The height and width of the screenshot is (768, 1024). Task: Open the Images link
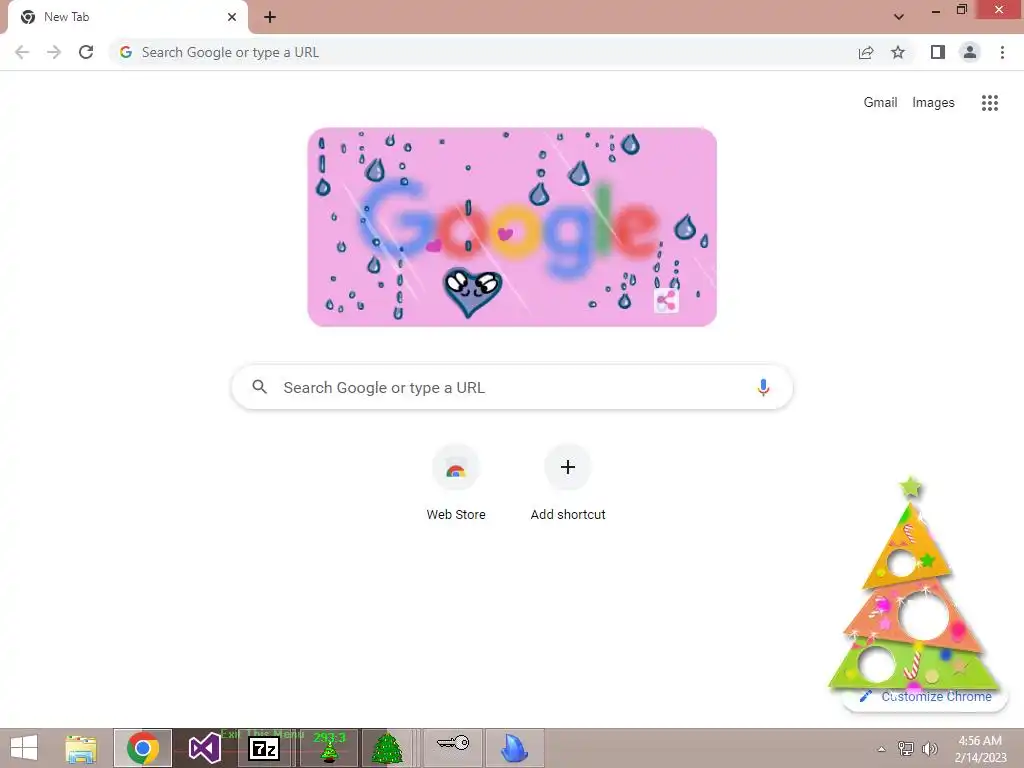pyautogui.click(x=933, y=103)
